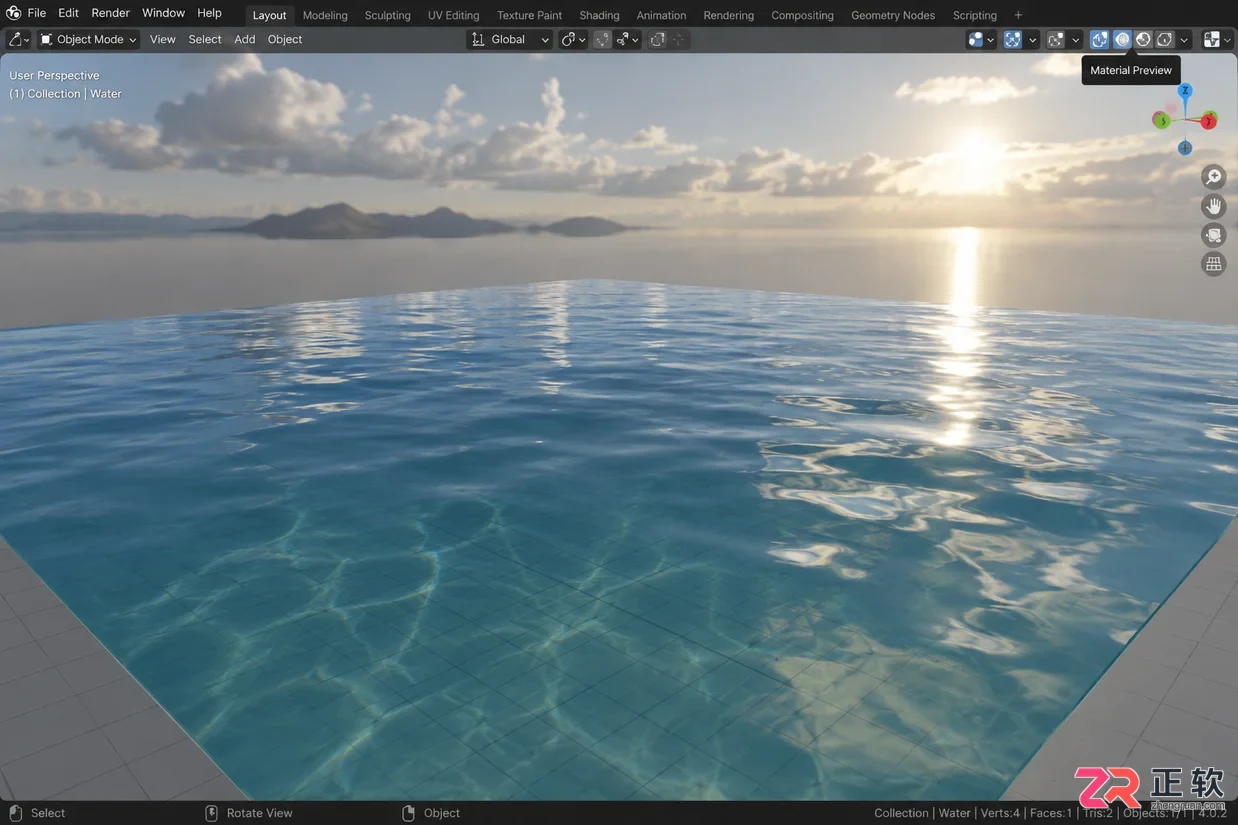Switch to the Modeling workspace tab

[325, 15]
